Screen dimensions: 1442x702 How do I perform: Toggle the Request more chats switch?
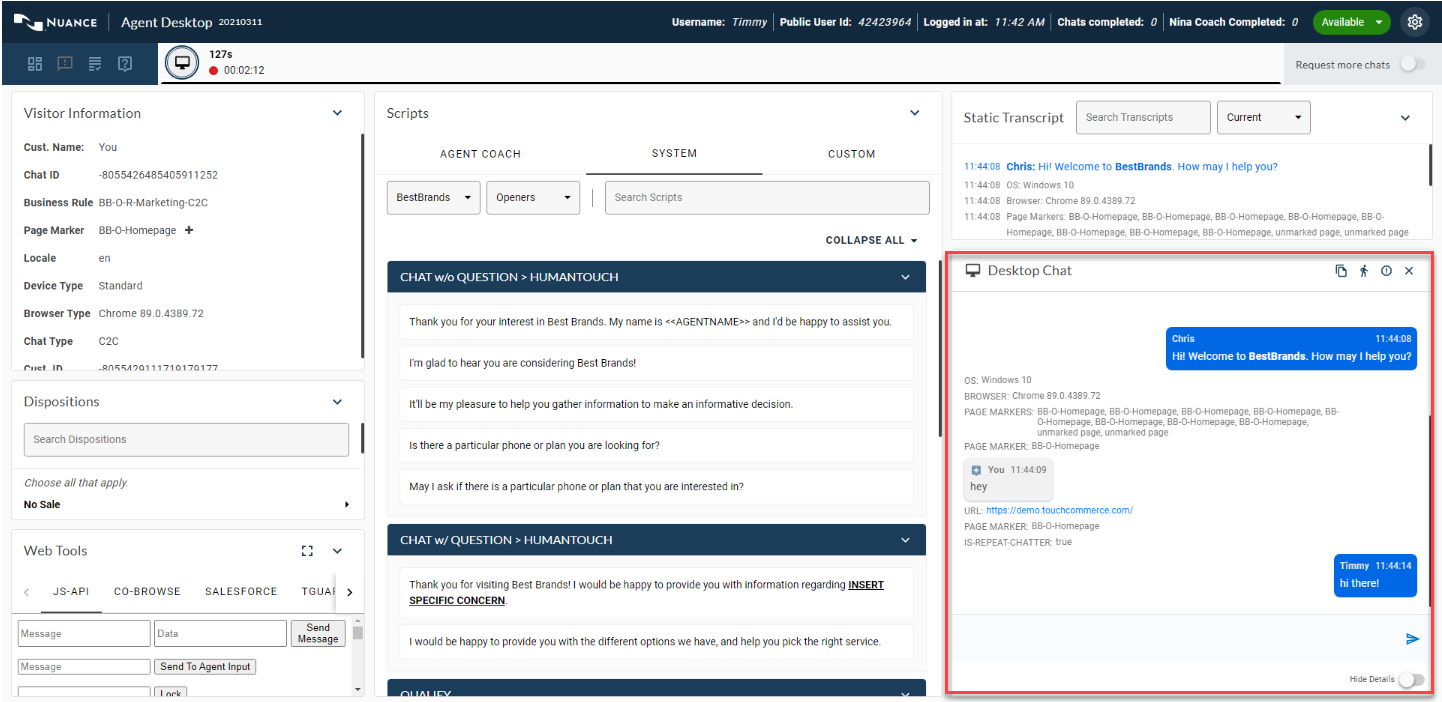[1411, 64]
